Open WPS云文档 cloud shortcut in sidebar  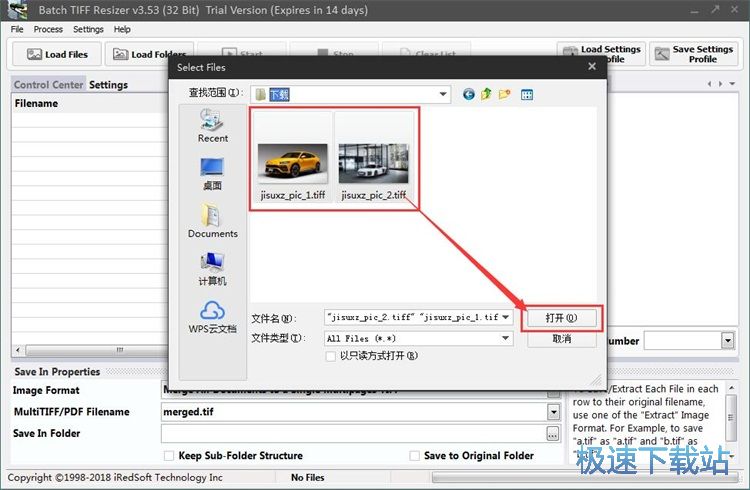(x=212, y=317)
